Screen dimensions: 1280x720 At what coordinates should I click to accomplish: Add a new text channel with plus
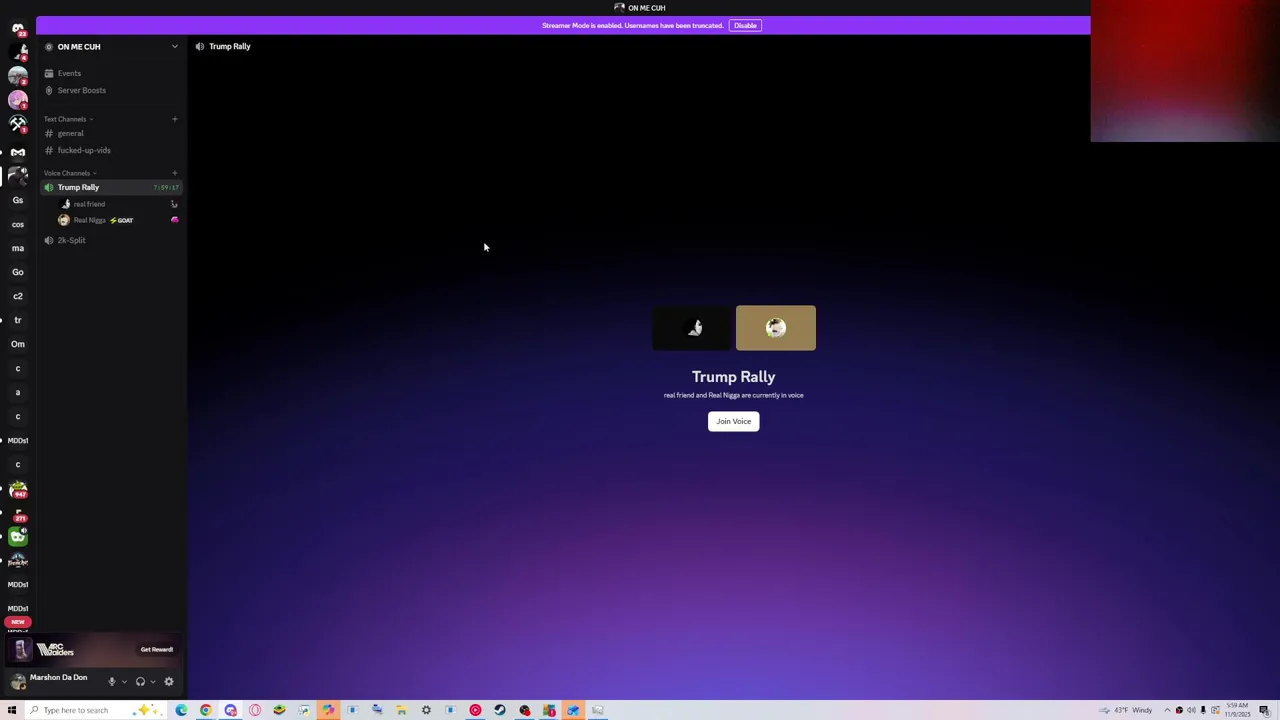coord(174,119)
